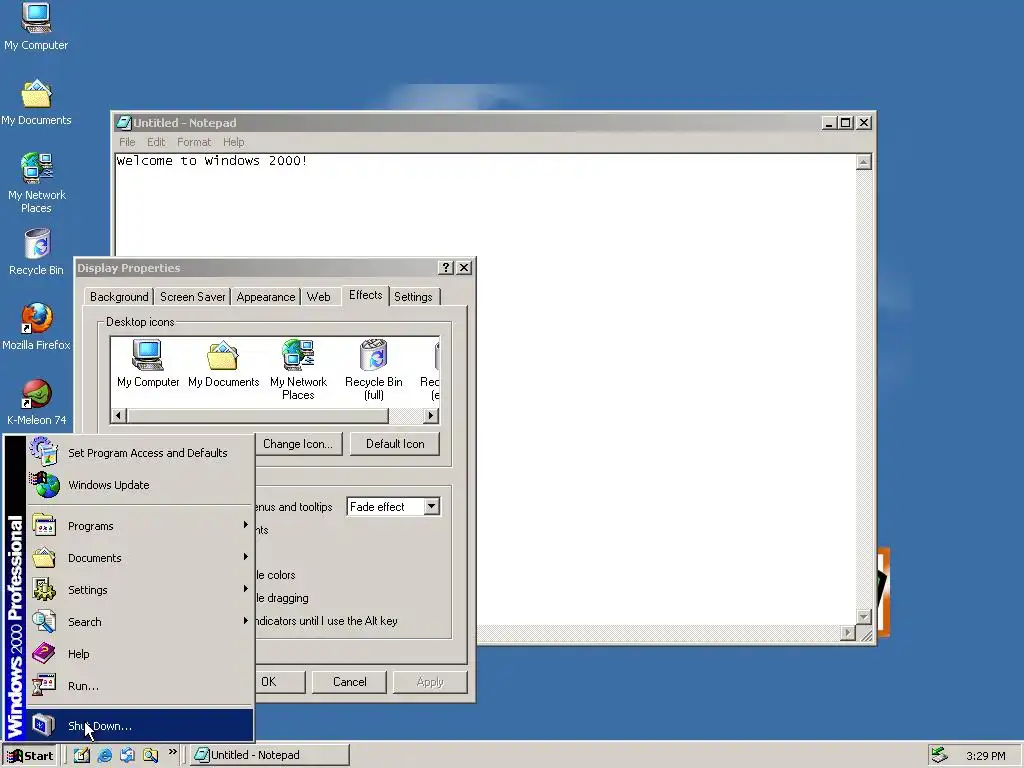Click Notepad vertical scroll down arrow

[x=863, y=617]
